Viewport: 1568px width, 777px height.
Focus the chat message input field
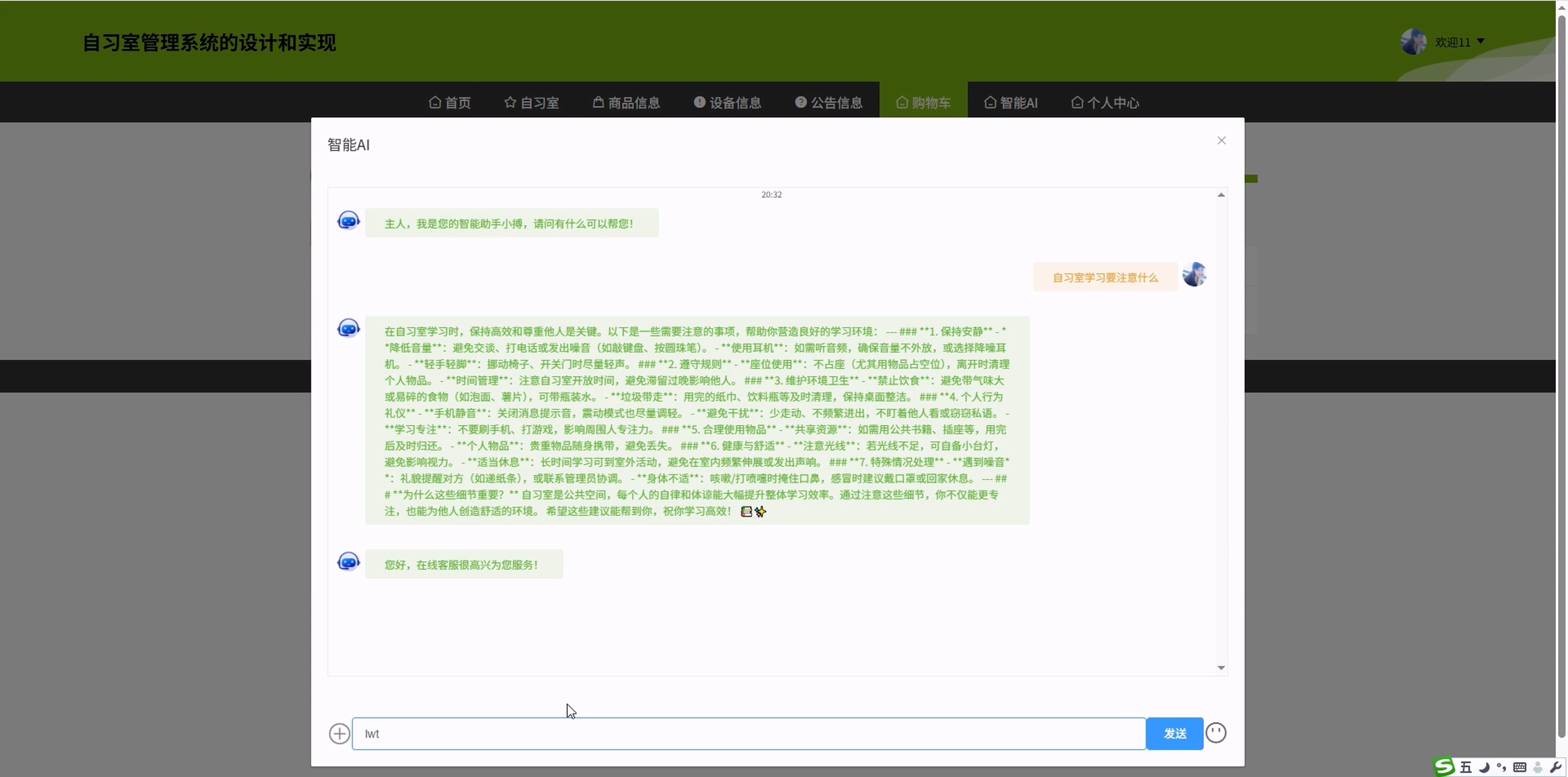(748, 733)
